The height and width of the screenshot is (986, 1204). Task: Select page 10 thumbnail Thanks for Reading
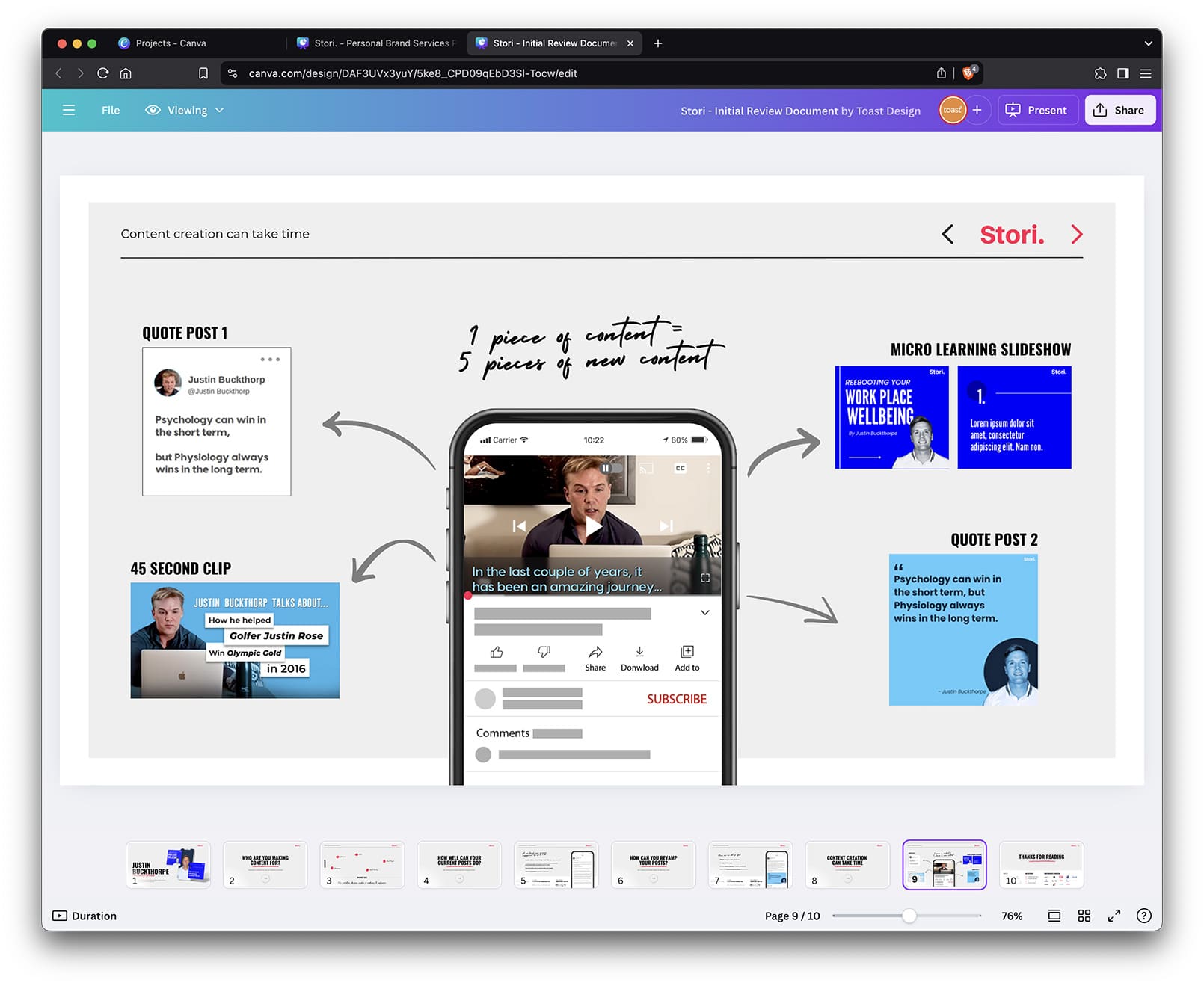[x=1040, y=865]
